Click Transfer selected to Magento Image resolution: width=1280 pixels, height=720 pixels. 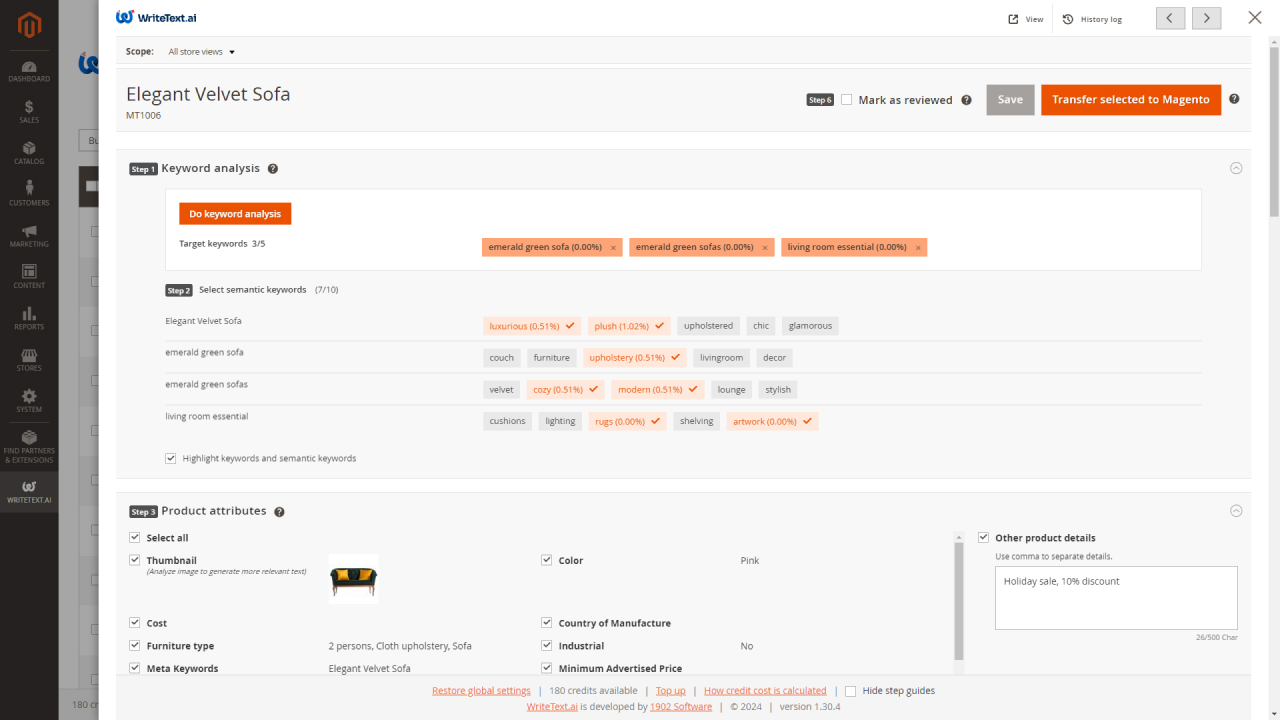tap(1131, 100)
